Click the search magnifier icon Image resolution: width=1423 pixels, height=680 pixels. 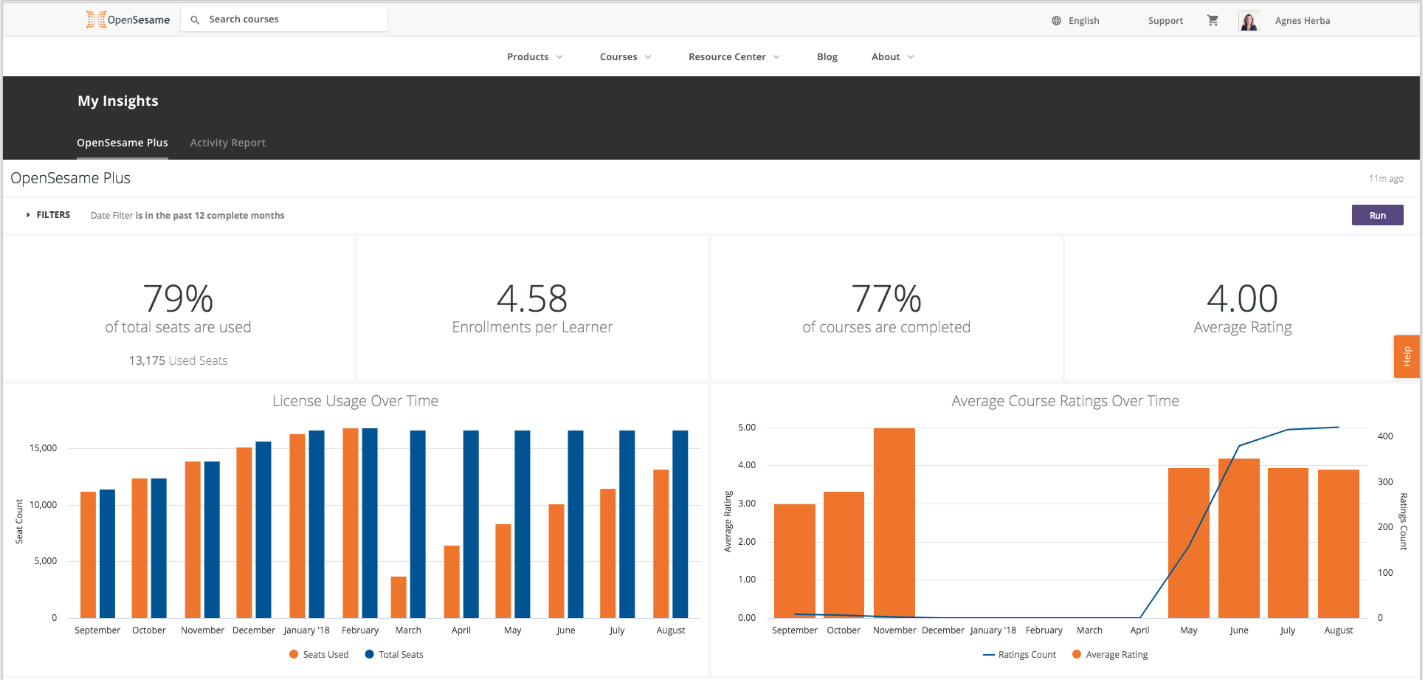click(195, 20)
